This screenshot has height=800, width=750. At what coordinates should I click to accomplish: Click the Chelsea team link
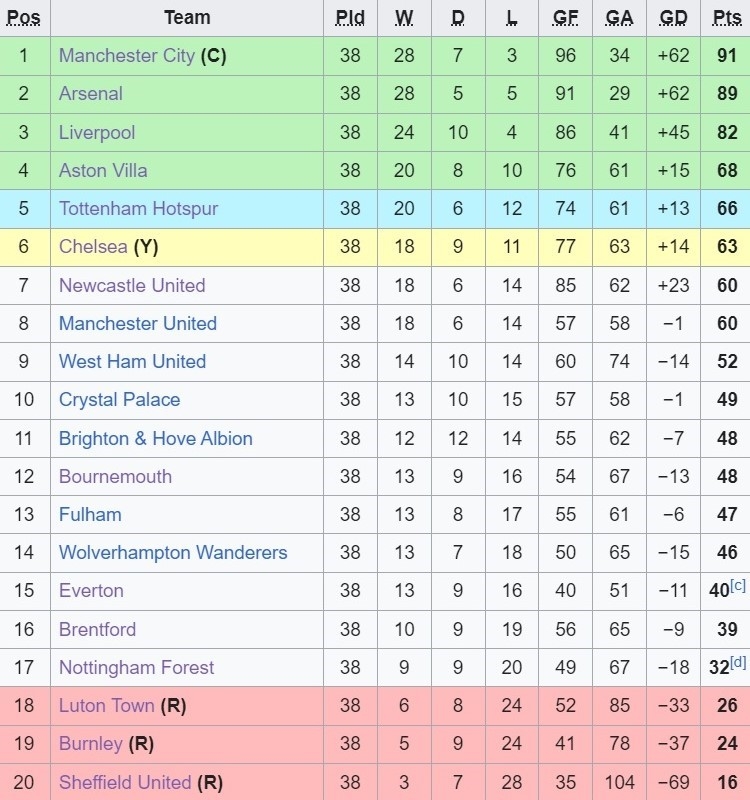click(x=93, y=247)
